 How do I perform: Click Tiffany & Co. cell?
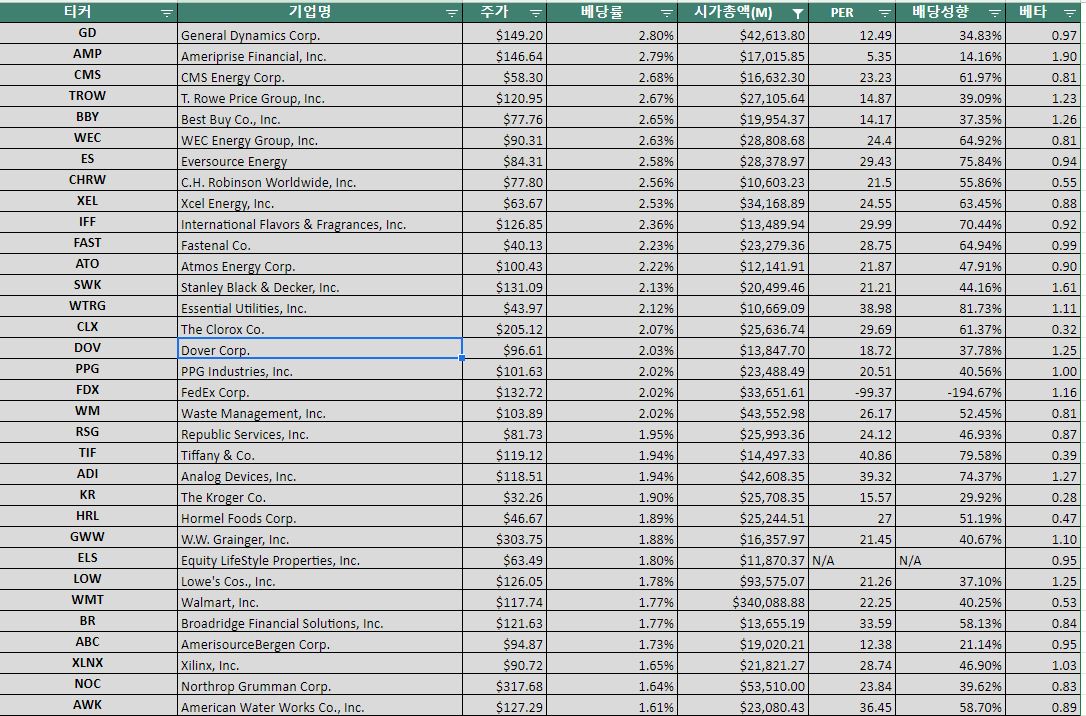point(320,454)
